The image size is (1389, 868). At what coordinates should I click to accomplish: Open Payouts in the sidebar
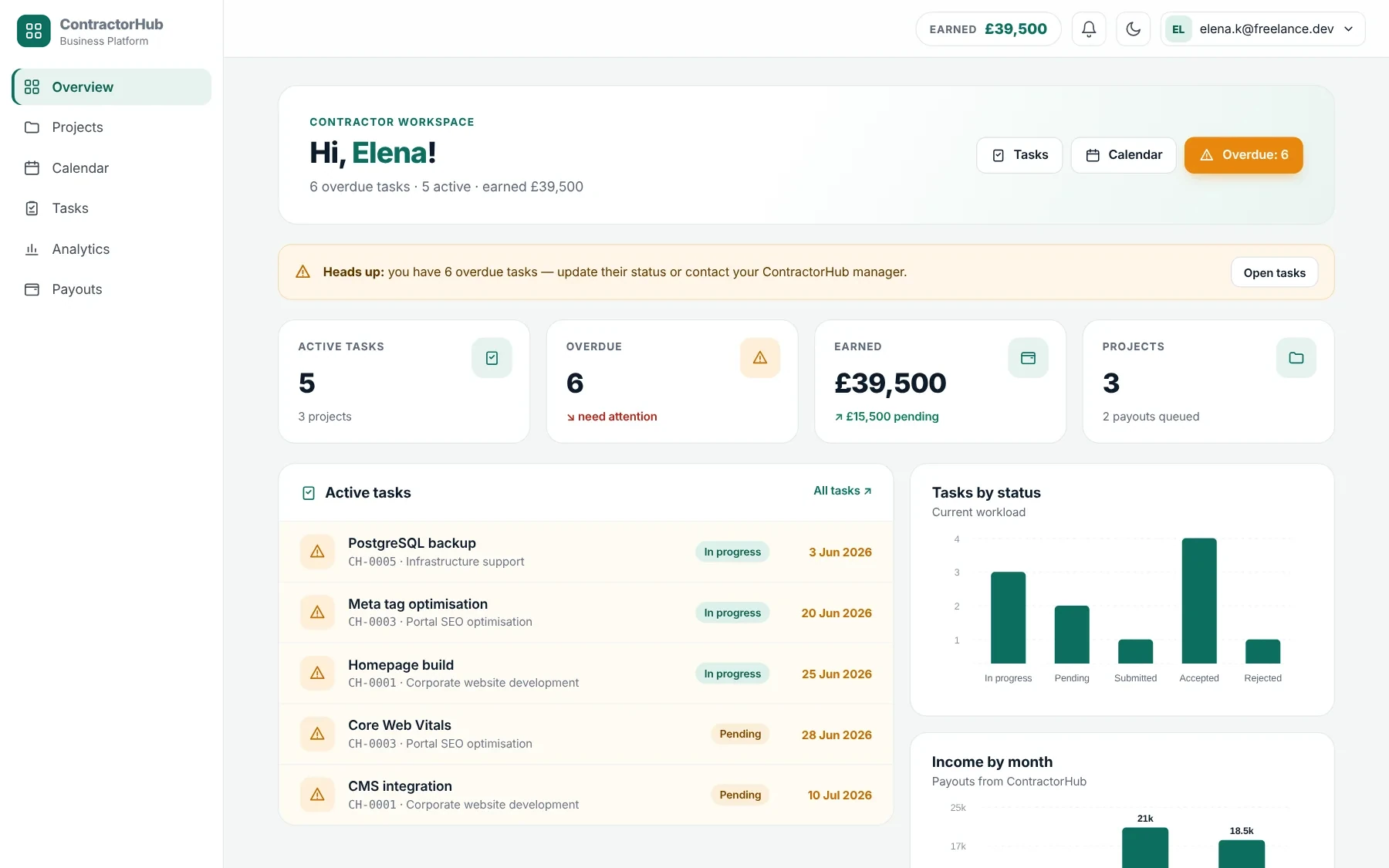point(111,289)
